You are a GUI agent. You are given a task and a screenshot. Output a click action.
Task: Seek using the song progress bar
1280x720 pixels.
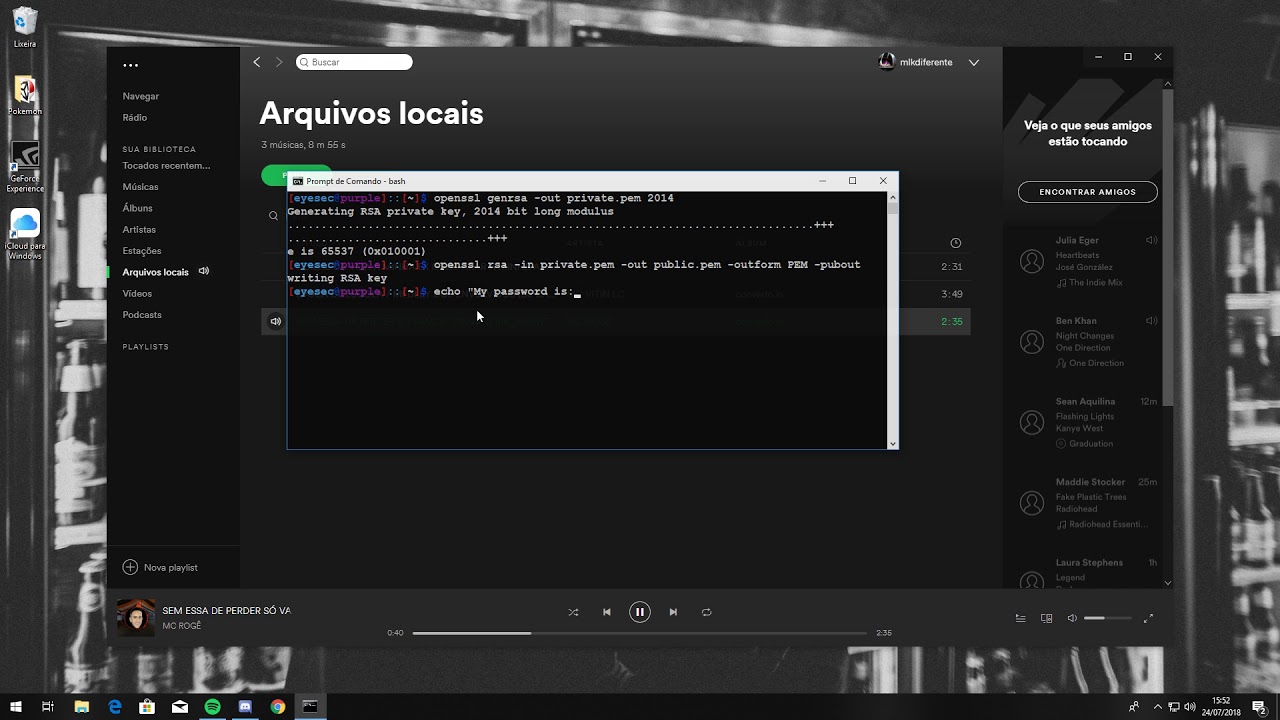640,633
